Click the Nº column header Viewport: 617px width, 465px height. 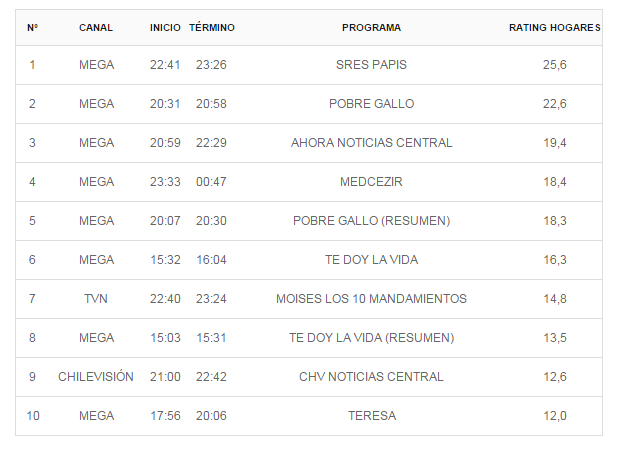[x=32, y=28]
